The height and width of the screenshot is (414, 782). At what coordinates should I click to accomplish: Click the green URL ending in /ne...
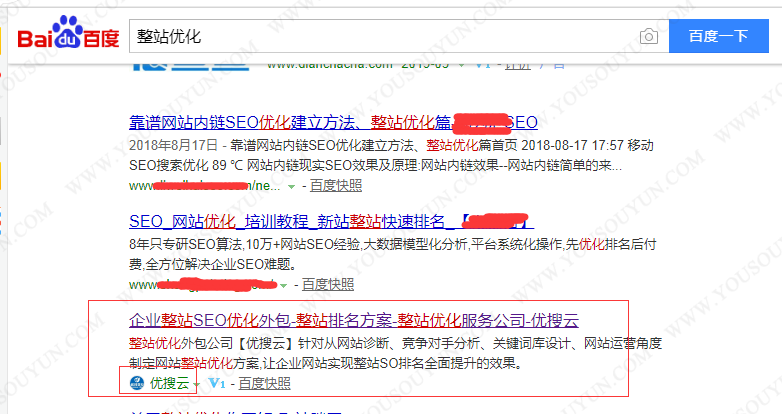coord(204,186)
